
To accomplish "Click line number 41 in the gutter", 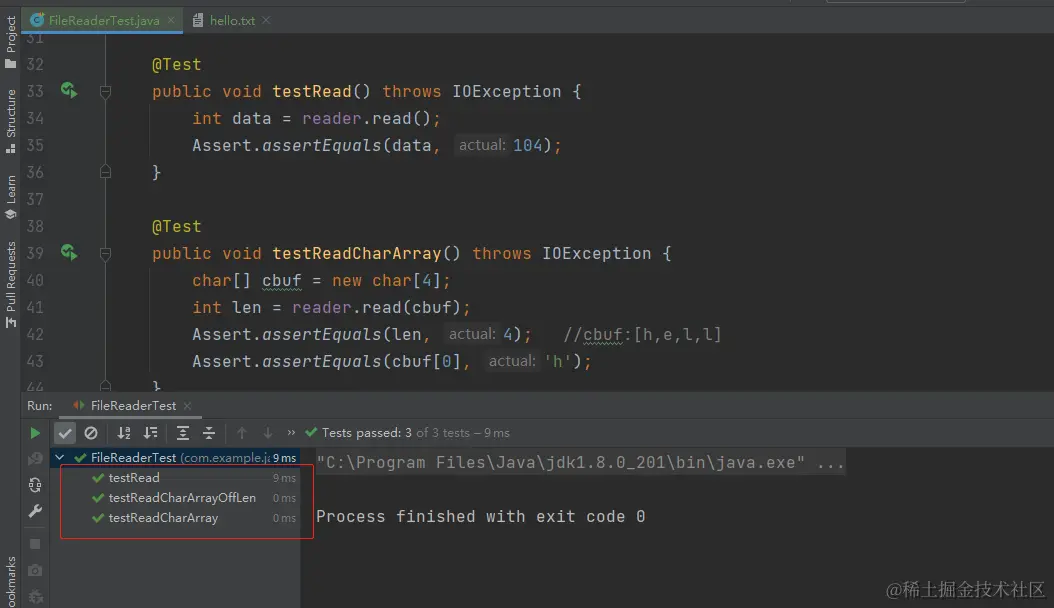I will point(35,308).
